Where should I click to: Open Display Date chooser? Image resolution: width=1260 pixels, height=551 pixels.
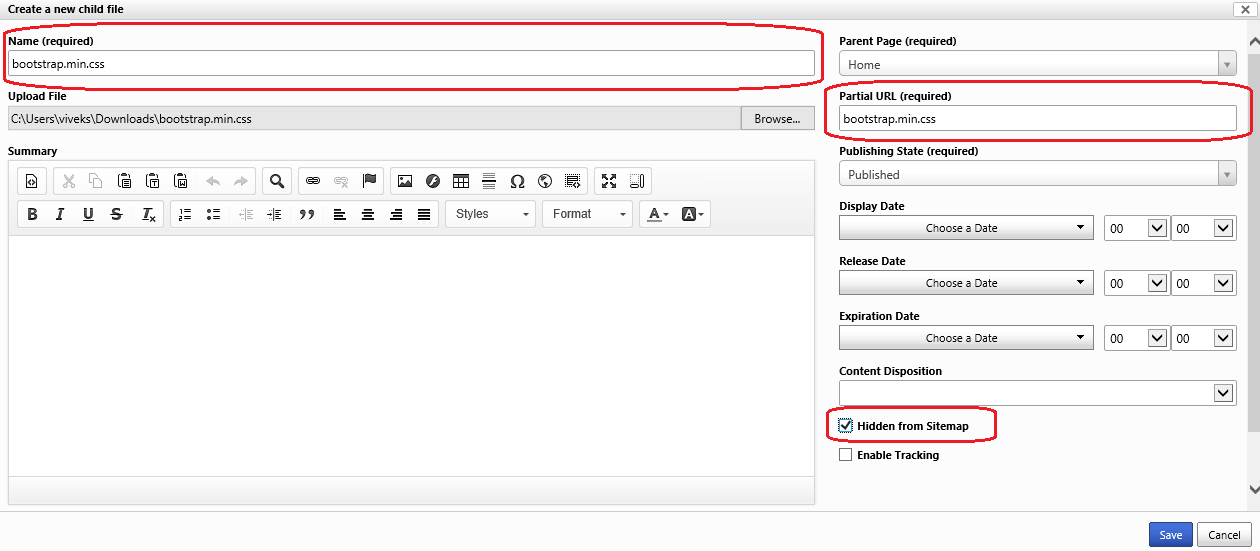pos(965,228)
